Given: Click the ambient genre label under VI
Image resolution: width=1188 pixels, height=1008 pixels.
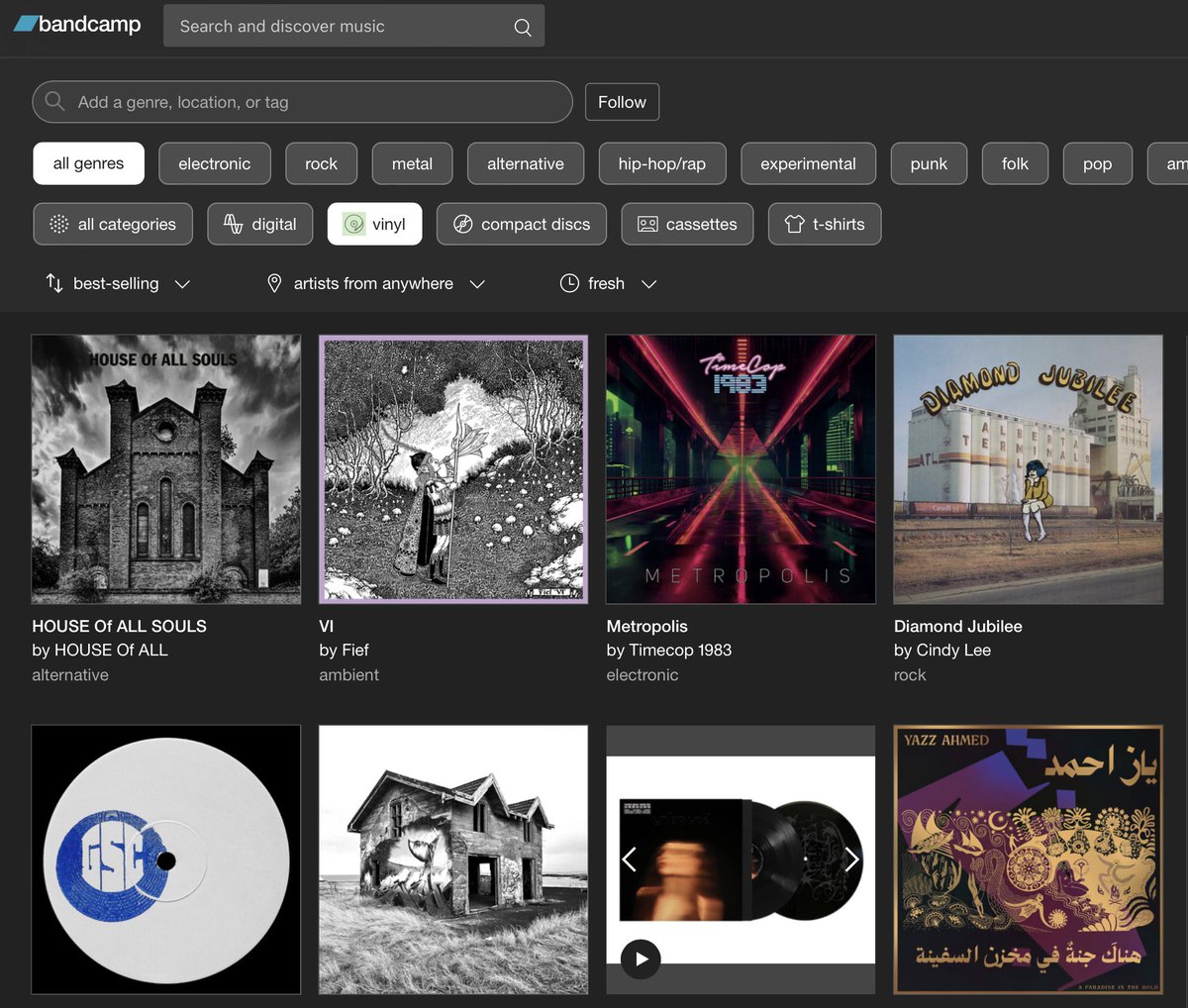Looking at the screenshot, I should [348, 674].
